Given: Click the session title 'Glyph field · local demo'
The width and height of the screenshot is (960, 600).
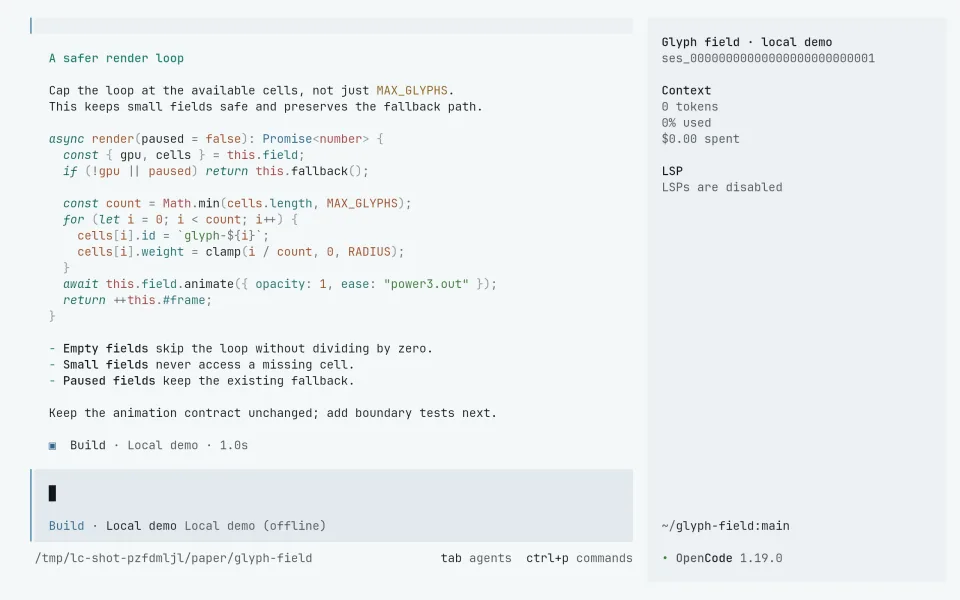Looking at the screenshot, I should point(747,42).
